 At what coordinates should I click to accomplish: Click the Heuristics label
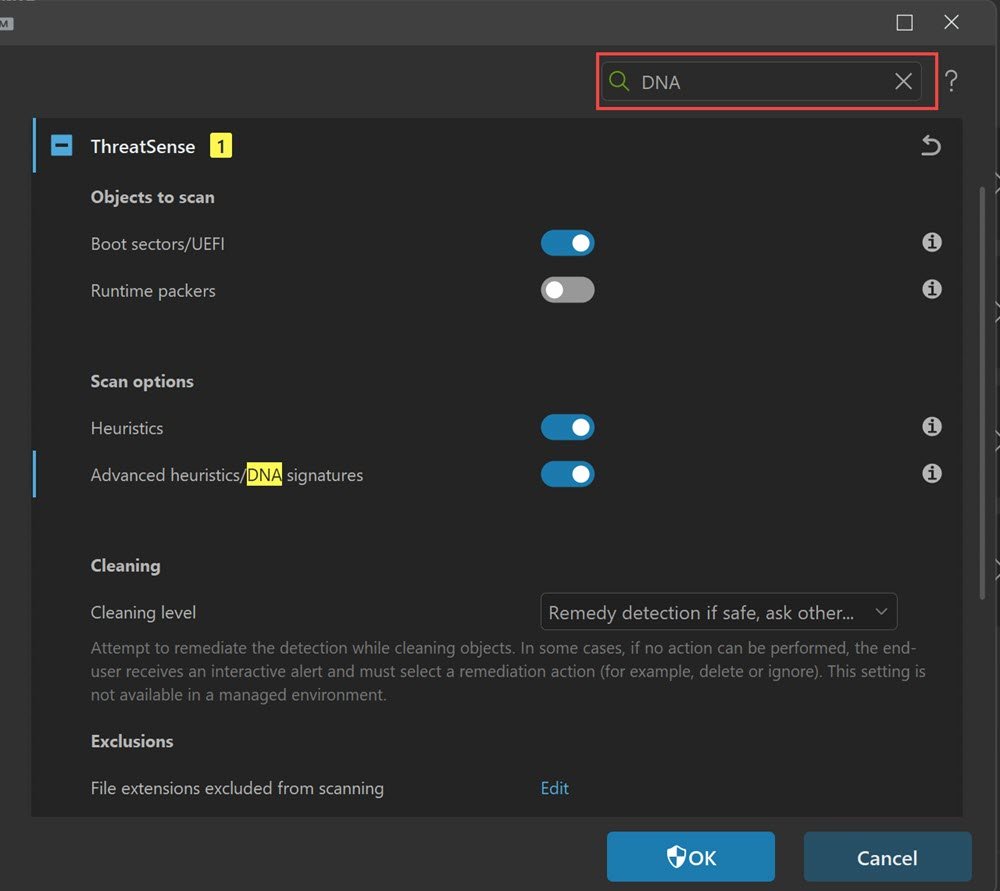point(127,428)
